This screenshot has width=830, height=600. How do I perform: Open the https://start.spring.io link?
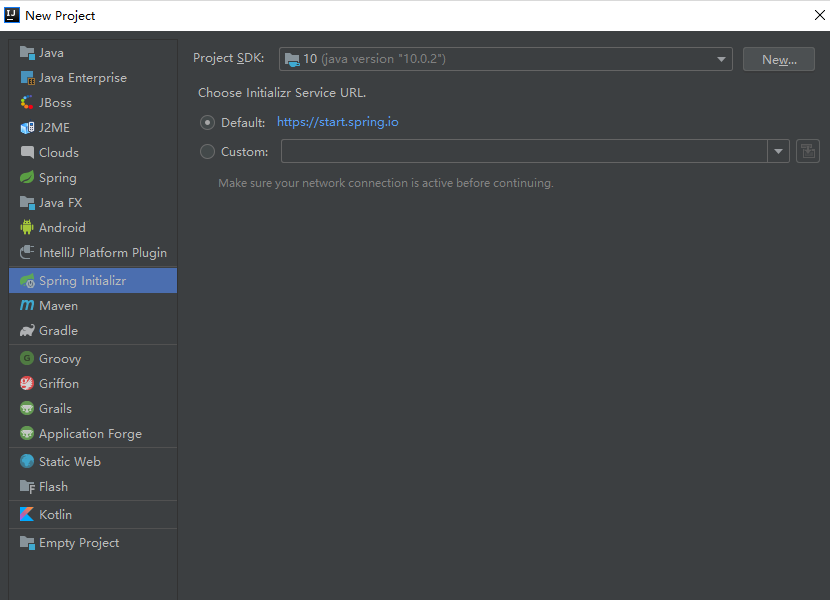click(338, 122)
